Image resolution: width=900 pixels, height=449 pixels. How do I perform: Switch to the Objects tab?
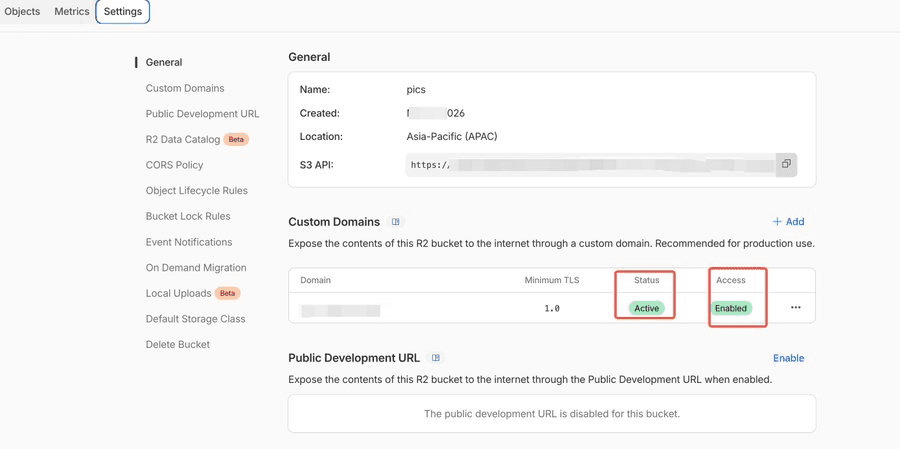(22, 11)
